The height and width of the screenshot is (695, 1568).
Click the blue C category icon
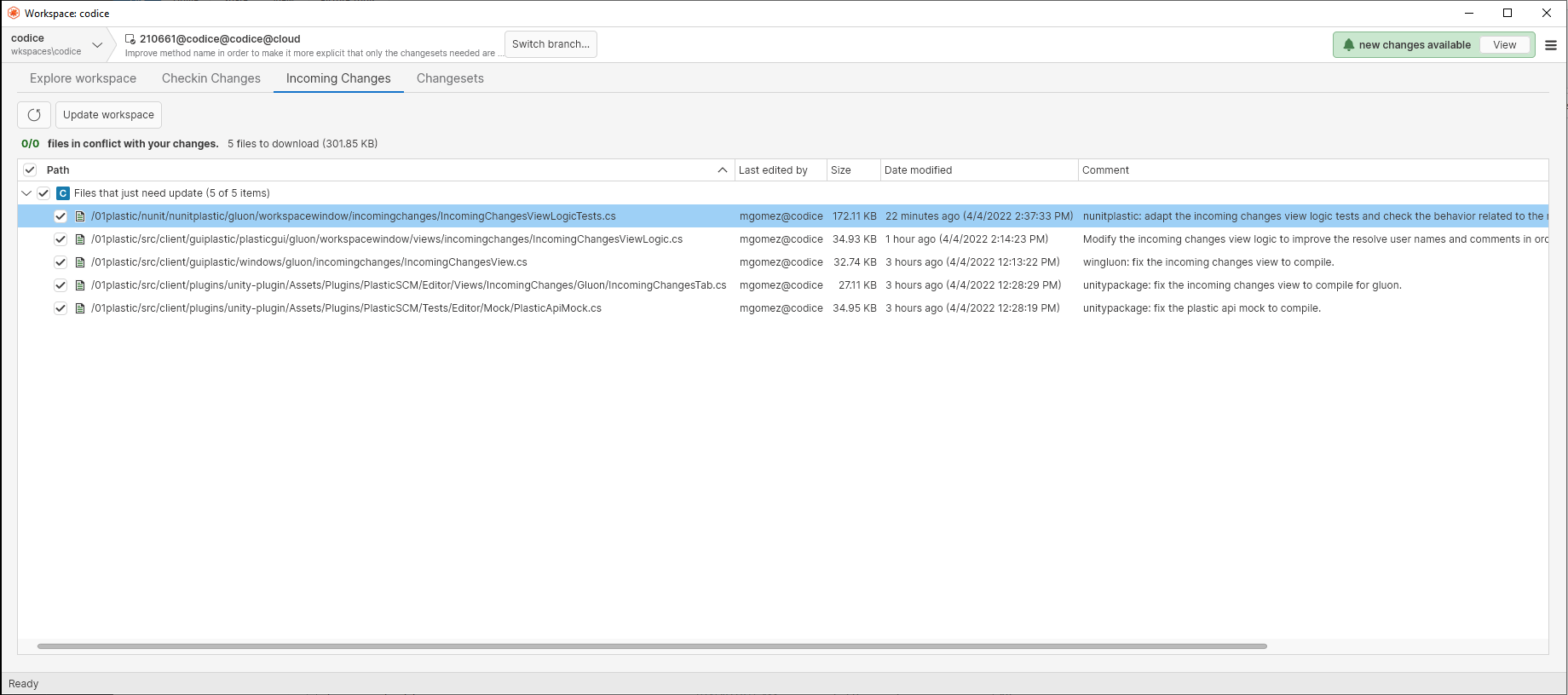63,193
